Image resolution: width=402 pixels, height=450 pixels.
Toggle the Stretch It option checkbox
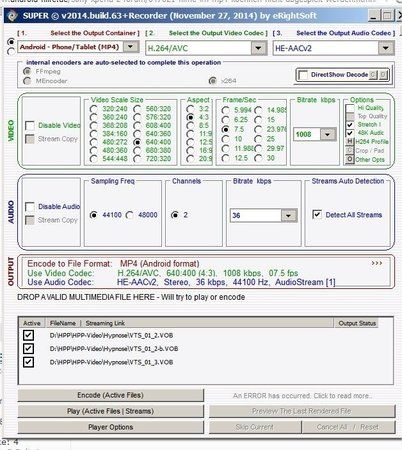click(x=350, y=125)
